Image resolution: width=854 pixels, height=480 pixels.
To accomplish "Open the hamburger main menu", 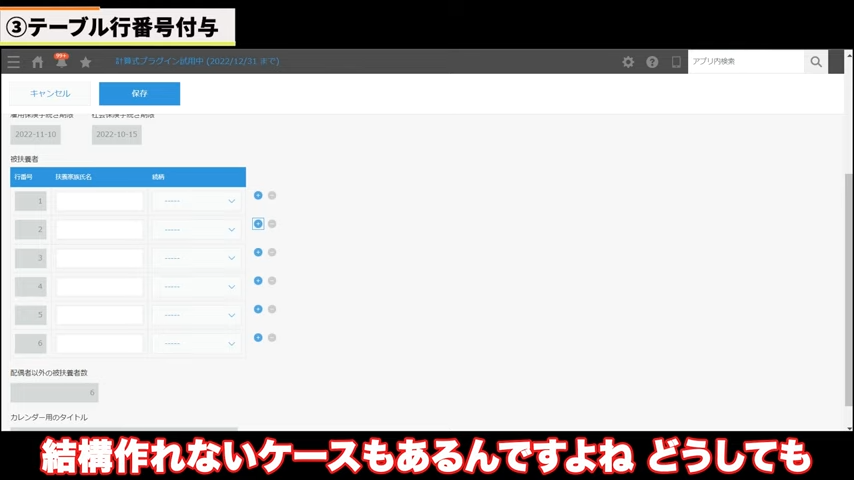I will pos(14,62).
